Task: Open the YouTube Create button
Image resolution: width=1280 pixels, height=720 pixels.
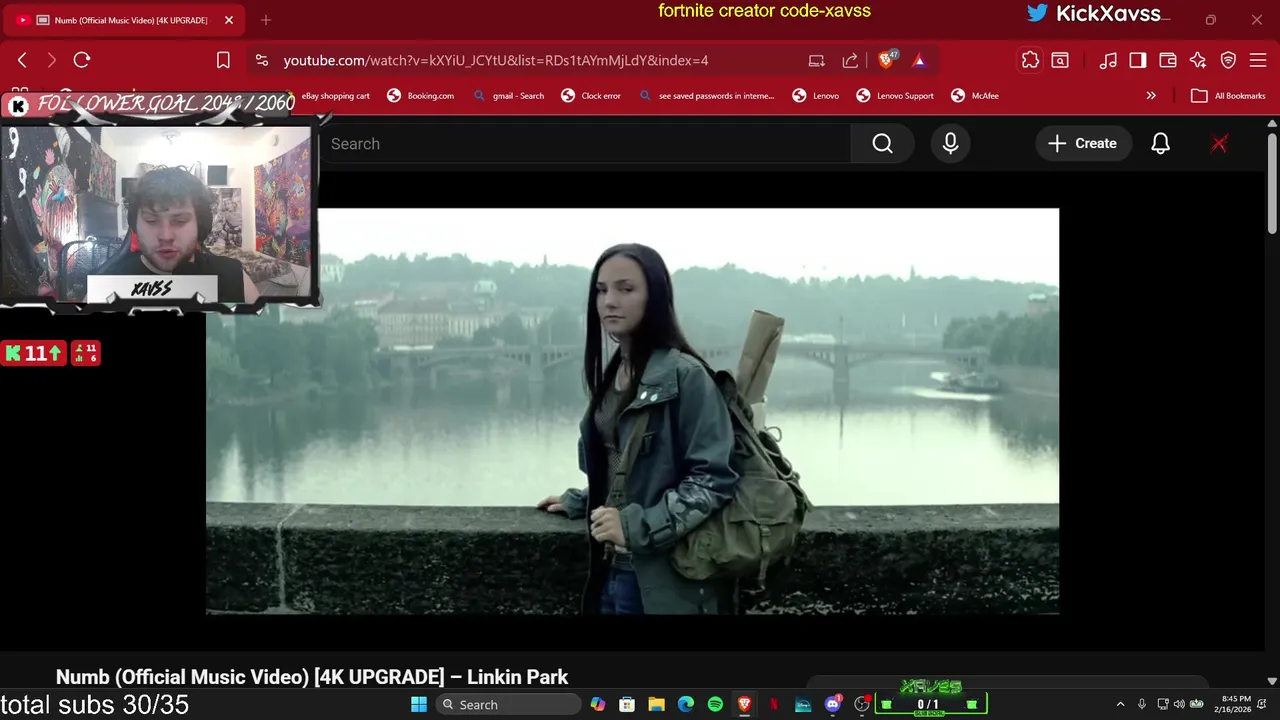Action: pyautogui.click(x=1083, y=144)
